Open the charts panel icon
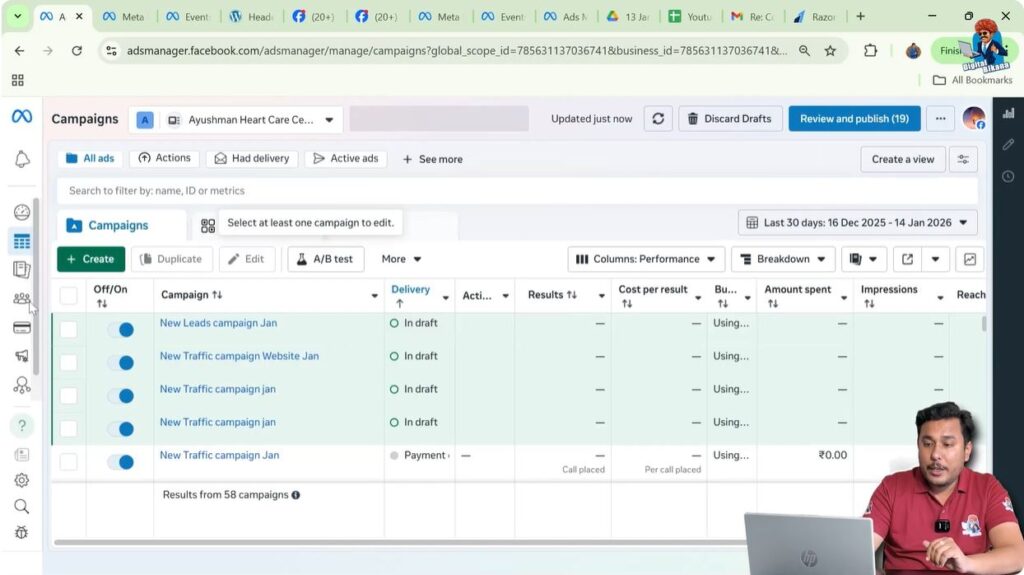This screenshot has width=1024, height=575. tap(970, 259)
